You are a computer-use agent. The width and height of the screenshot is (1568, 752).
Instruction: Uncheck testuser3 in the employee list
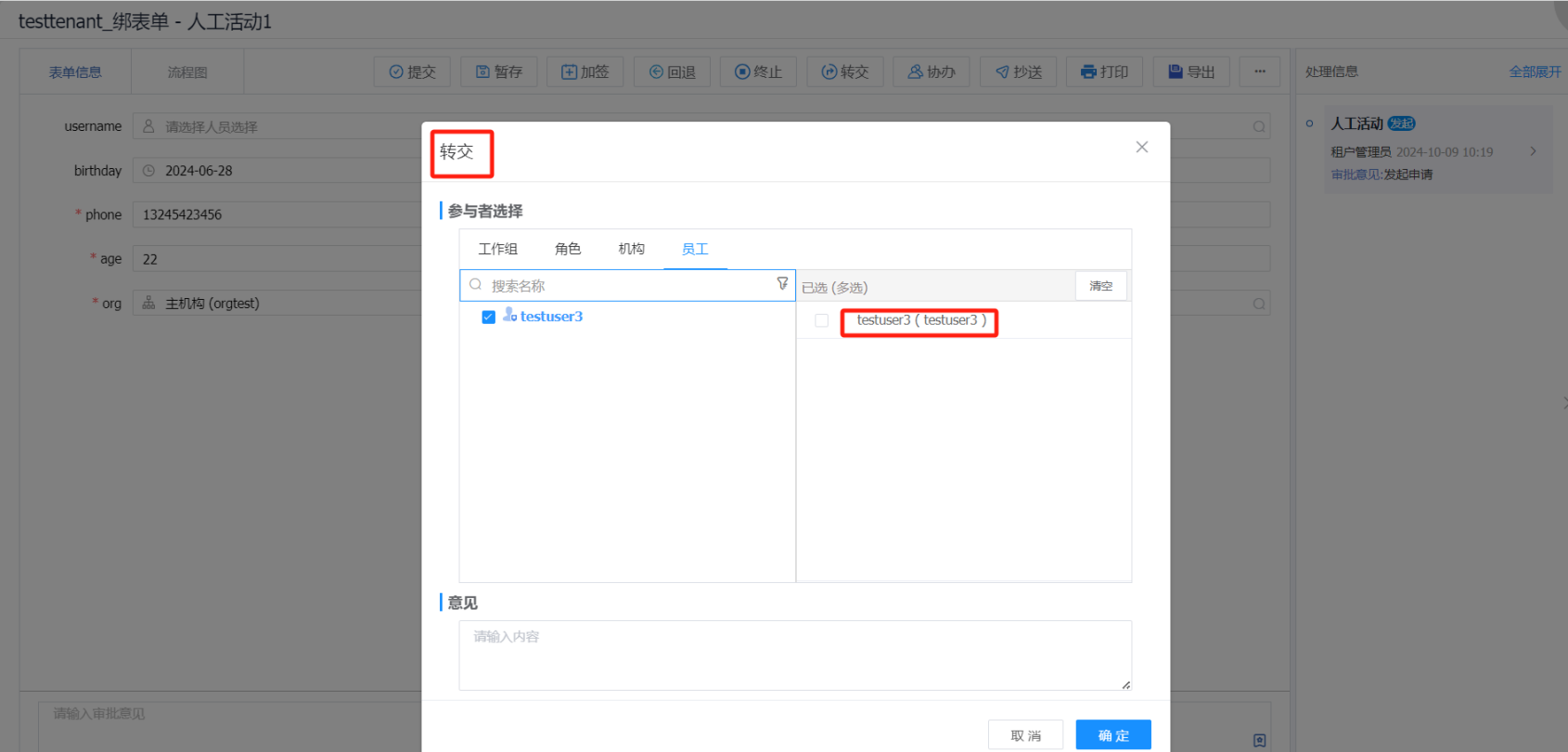click(488, 318)
